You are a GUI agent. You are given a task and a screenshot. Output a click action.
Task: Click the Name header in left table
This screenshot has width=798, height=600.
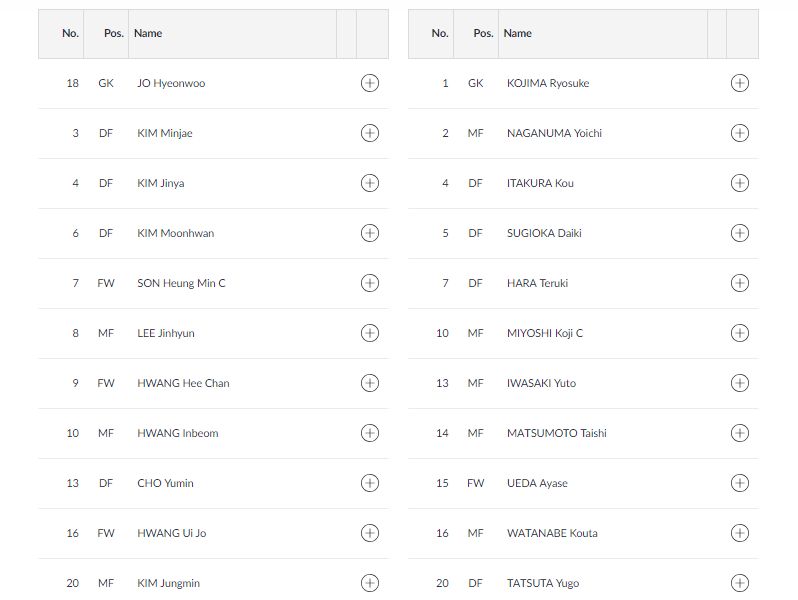tap(148, 33)
